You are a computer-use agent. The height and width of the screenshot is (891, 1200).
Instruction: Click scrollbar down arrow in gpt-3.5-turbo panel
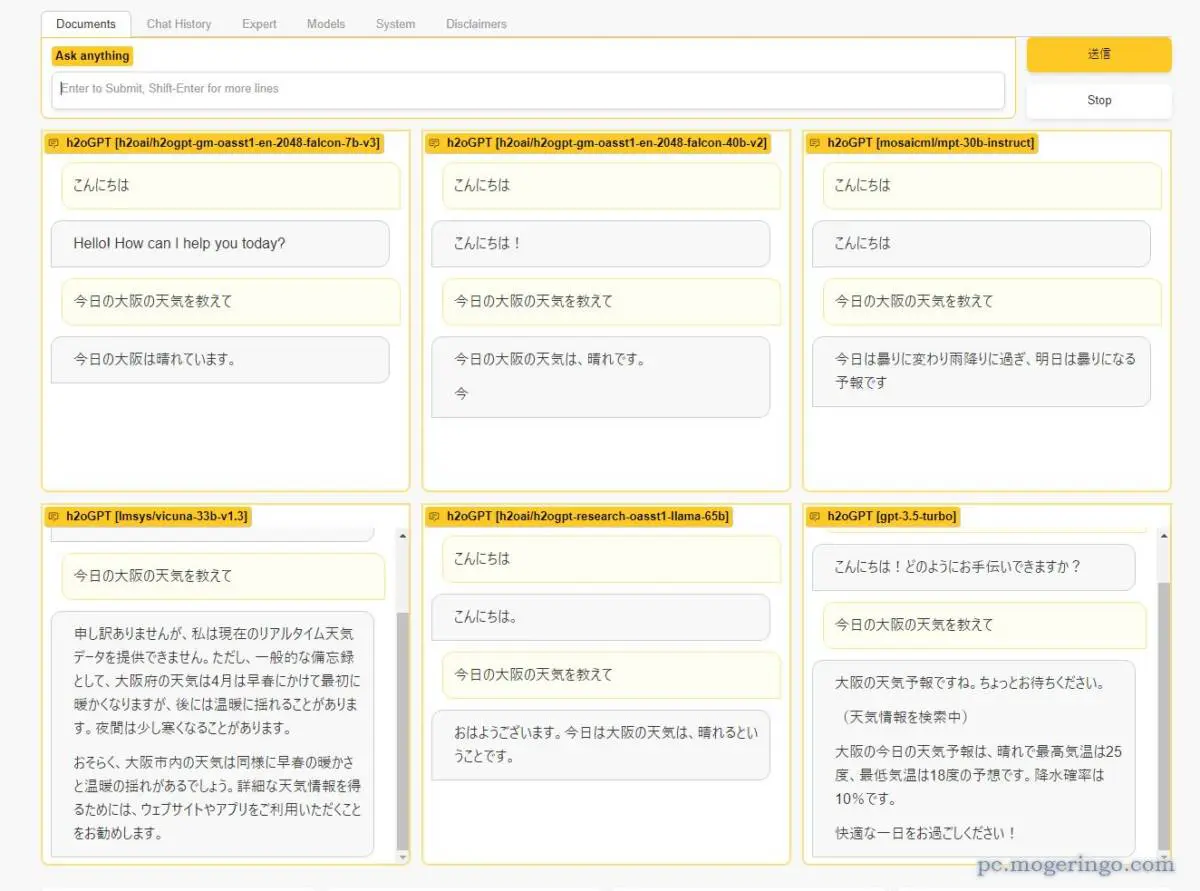1164,857
